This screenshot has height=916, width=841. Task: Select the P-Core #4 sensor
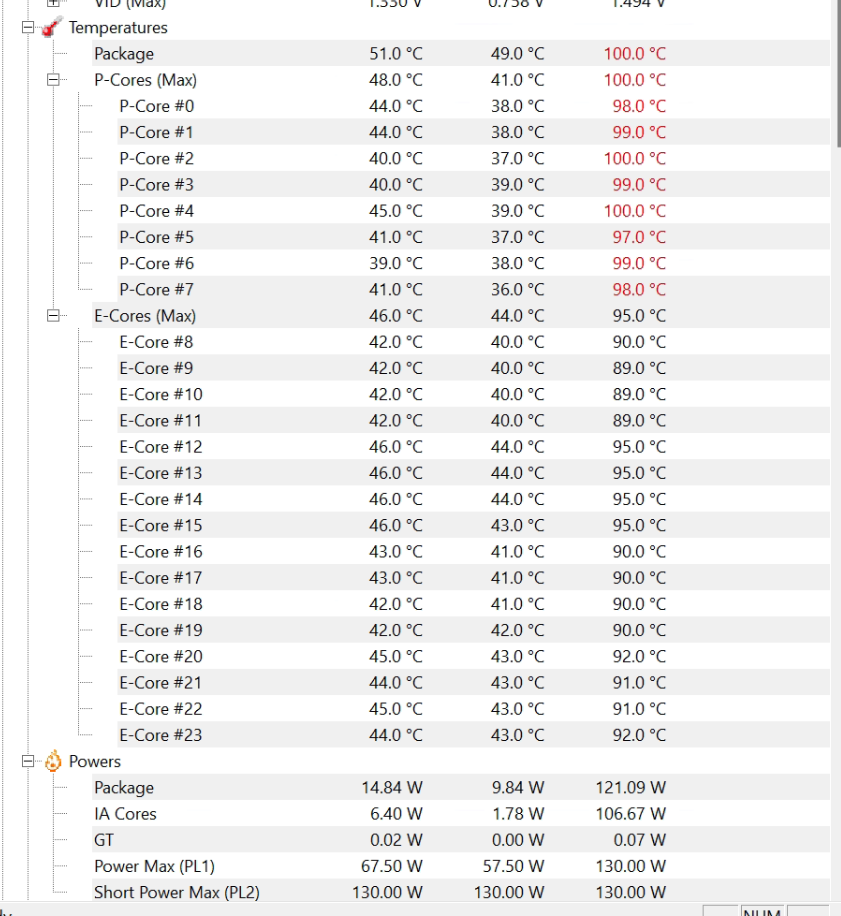point(156,211)
